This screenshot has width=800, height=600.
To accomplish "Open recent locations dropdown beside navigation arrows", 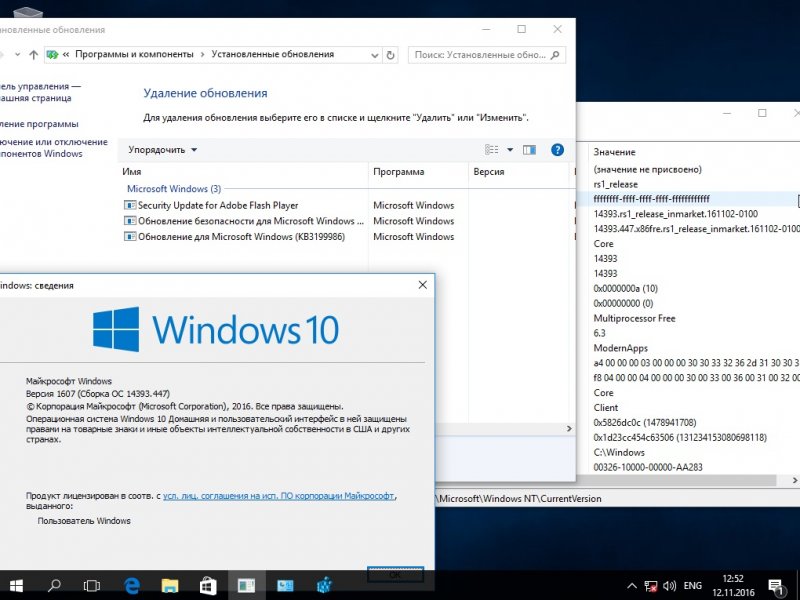I will [17, 55].
